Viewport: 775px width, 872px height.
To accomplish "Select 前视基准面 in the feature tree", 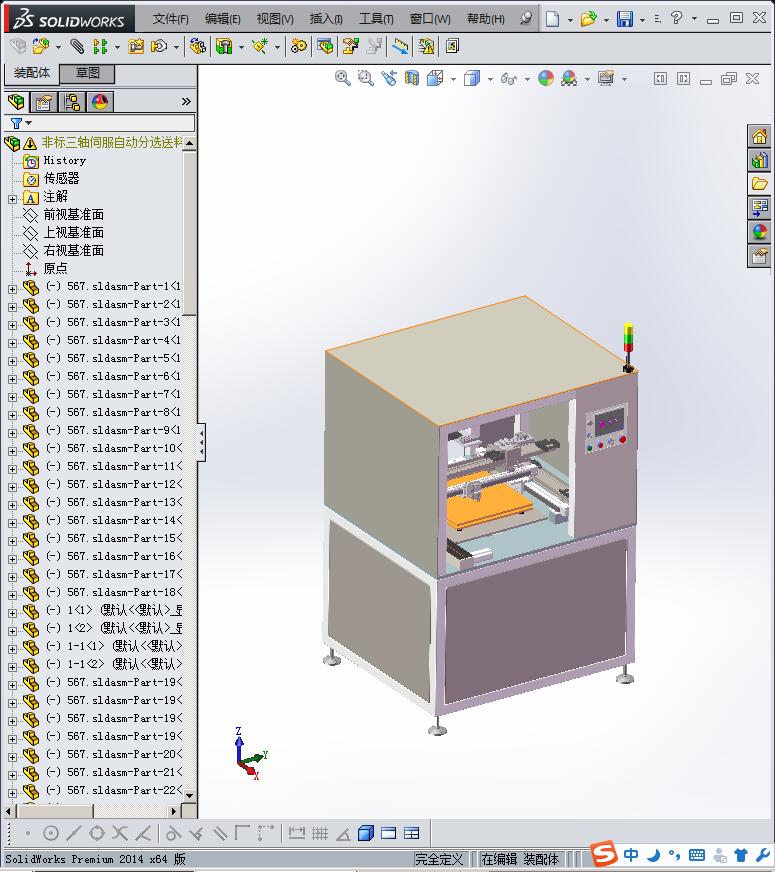I will pos(73,215).
